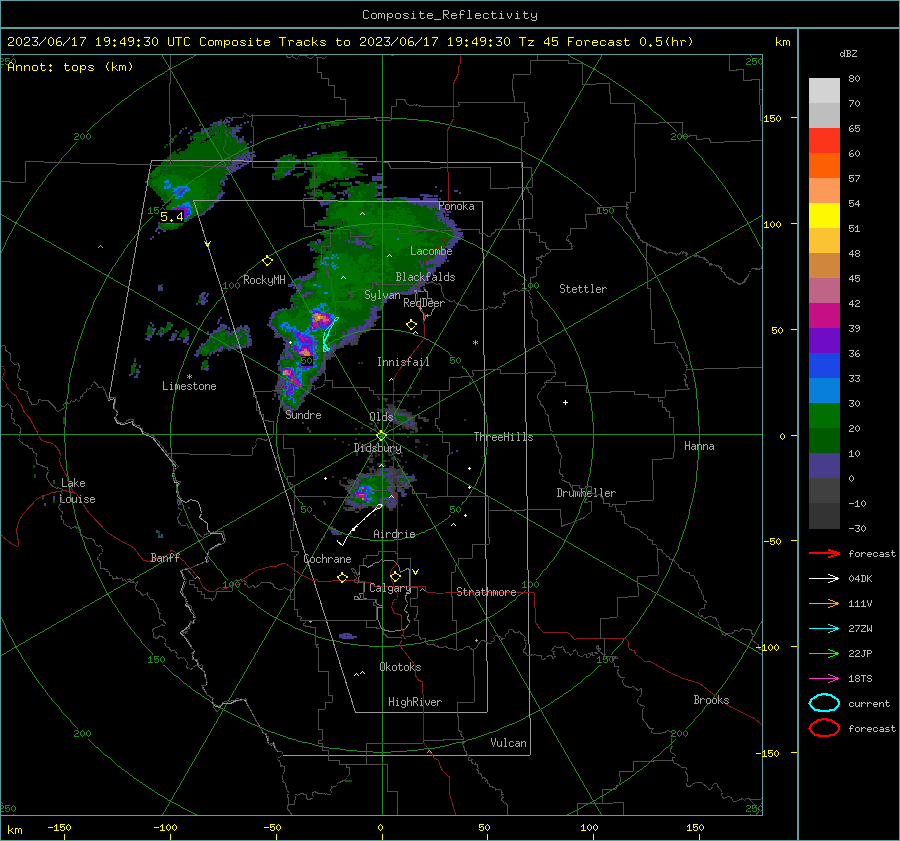
Task: Click the ThreeHills town label
Action: click(503, 437)
